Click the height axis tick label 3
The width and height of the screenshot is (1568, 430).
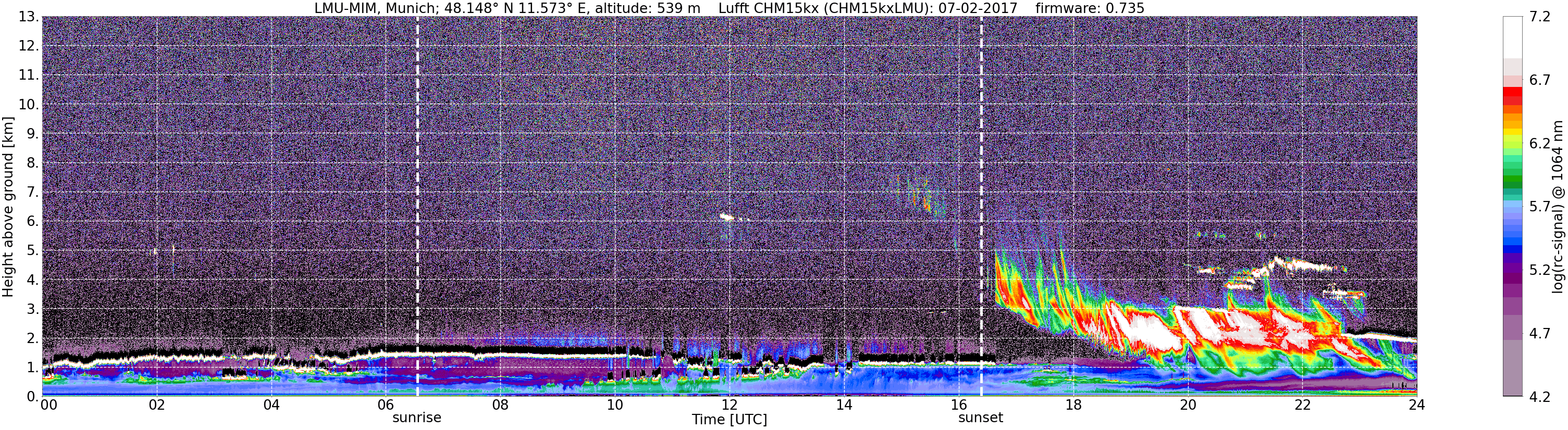pyautogui.click(x=32, y=309)
